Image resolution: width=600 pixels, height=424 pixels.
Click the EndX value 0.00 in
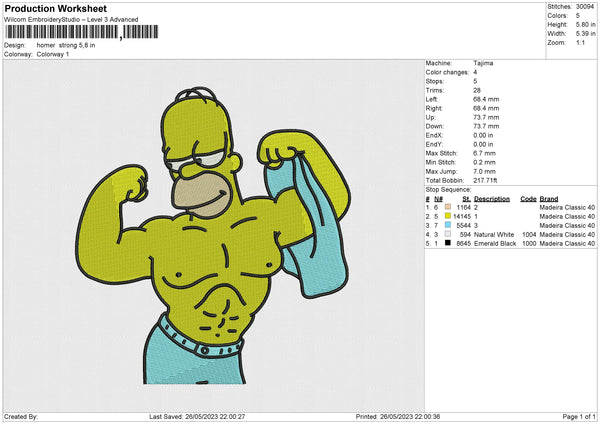(x=483, y=135)
